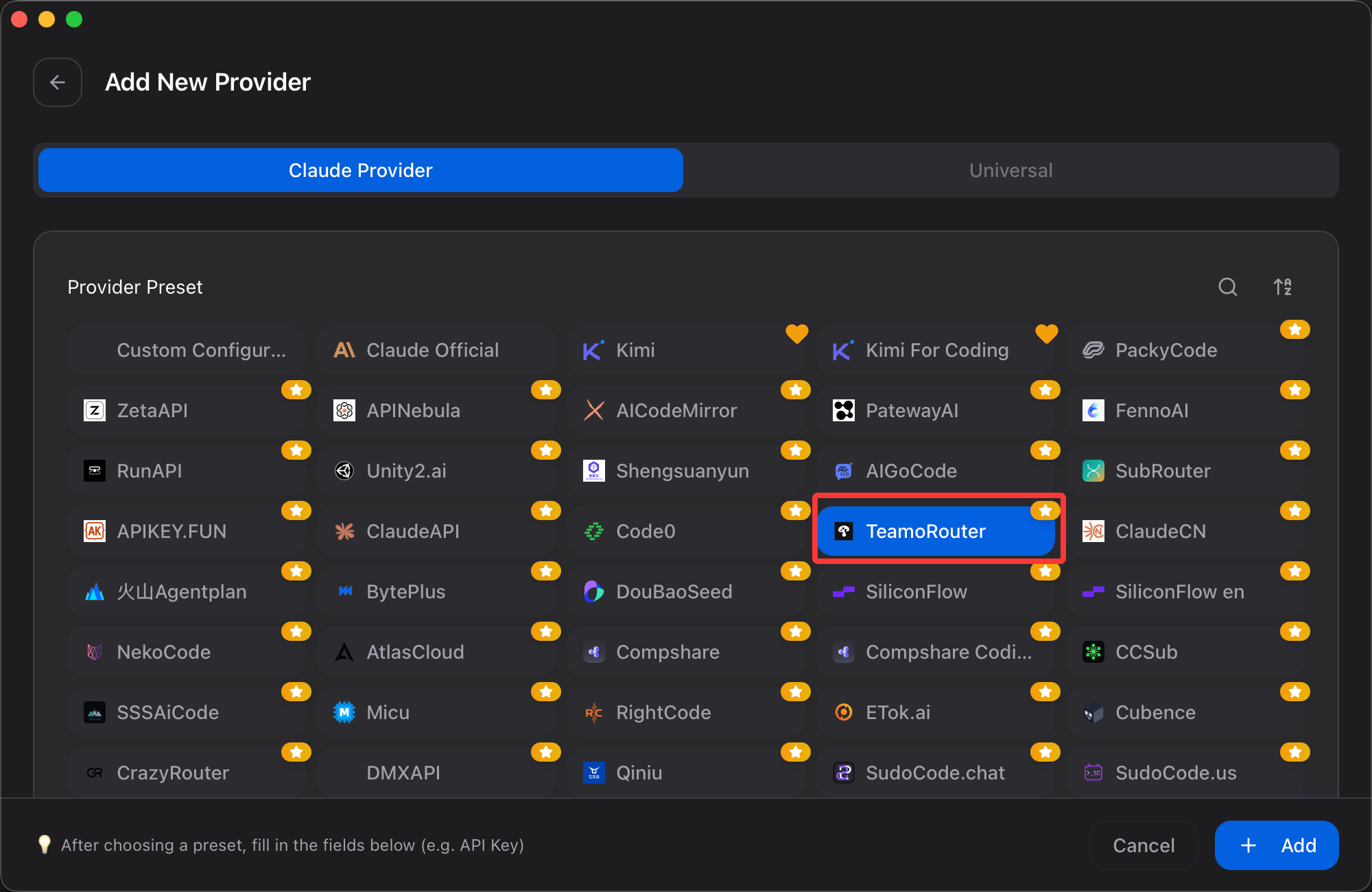Click the Add button
Screen dimensions: 1372x892
pos(1277,845)
